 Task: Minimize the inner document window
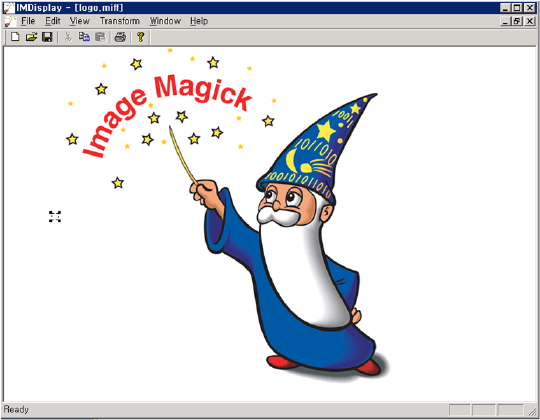point(505,21)
